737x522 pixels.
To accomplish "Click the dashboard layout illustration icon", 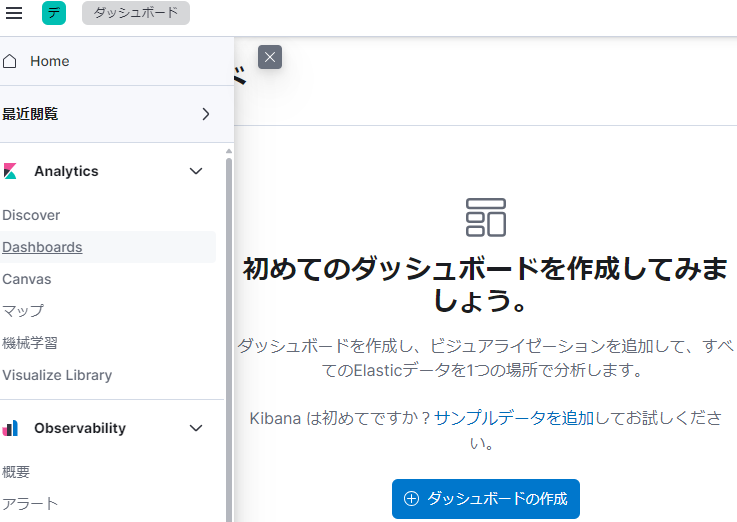I will 486,218.
